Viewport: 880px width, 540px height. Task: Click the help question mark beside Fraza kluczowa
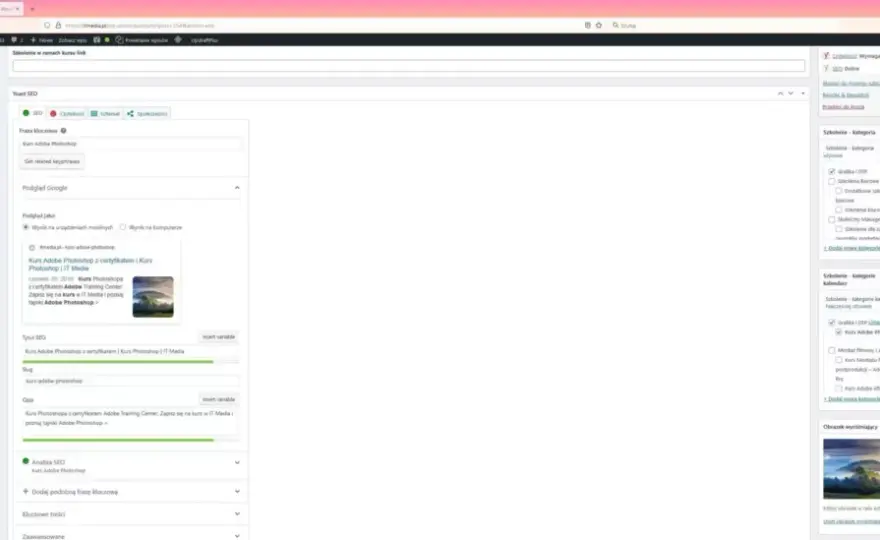coord(63,131)
